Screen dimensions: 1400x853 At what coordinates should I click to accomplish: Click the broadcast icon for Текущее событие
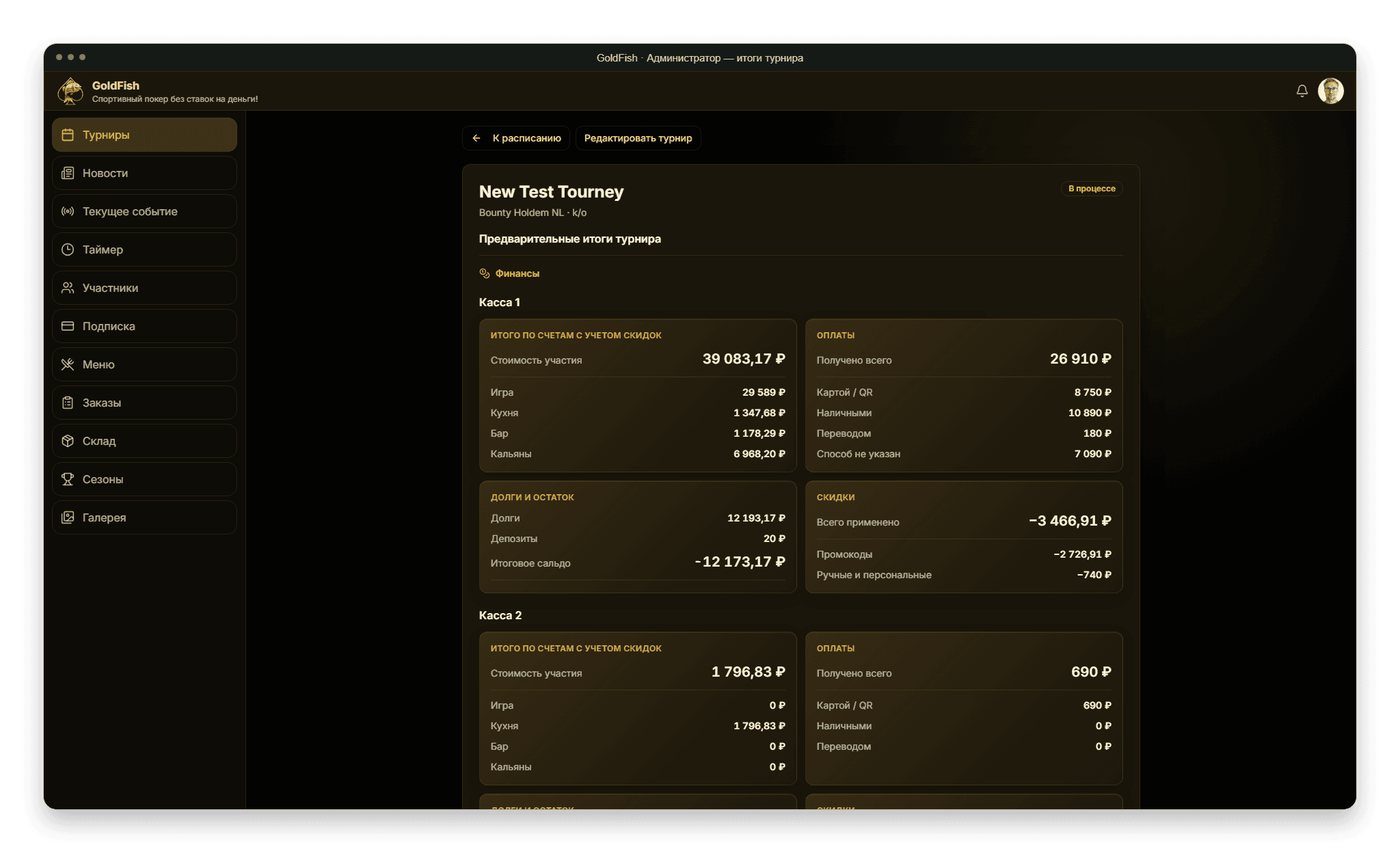click(68, 211)
